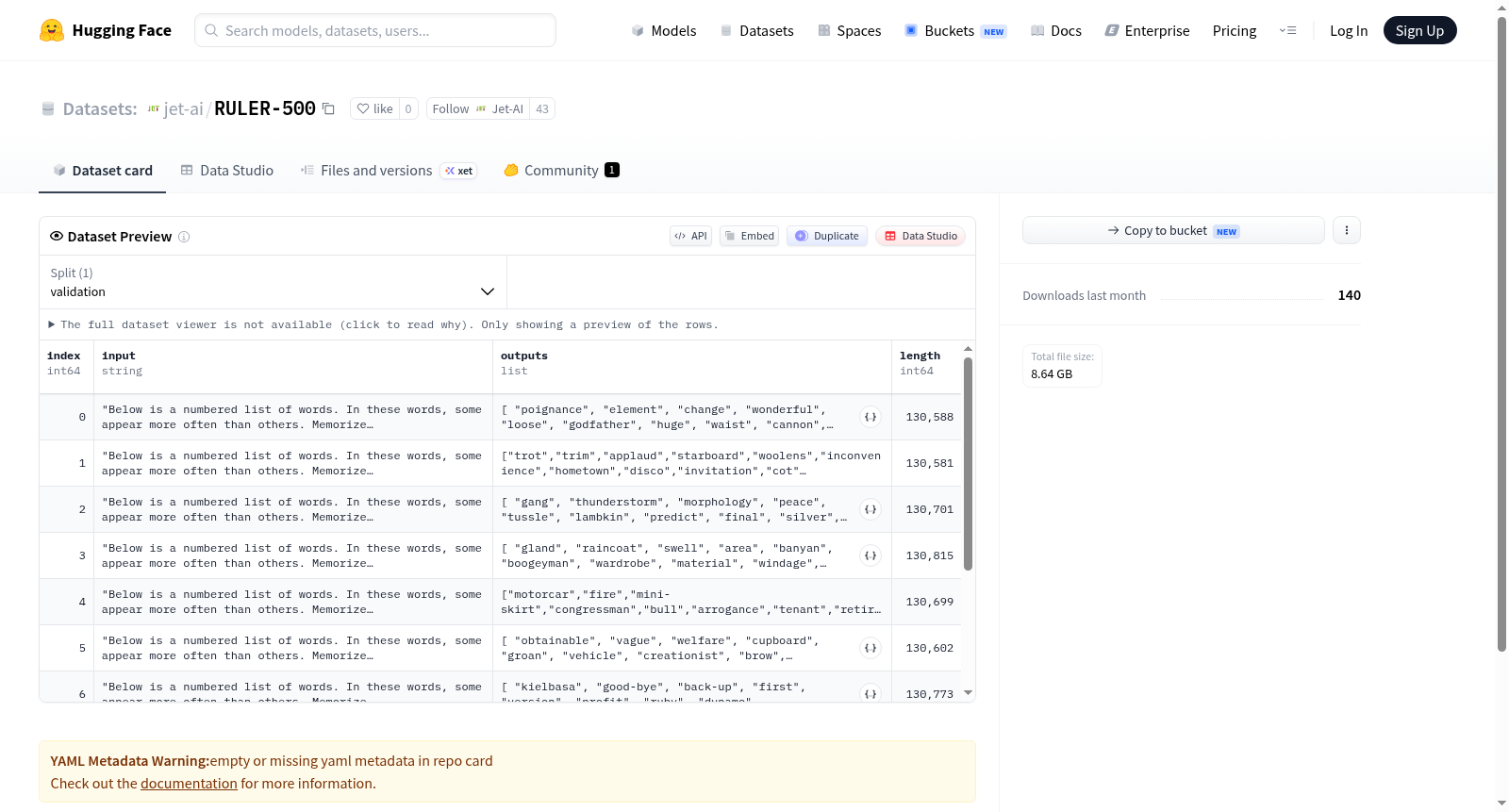1509x812 pixels.
Task: Click the Datasets breadcrumb label
Action: pos(100,108)
